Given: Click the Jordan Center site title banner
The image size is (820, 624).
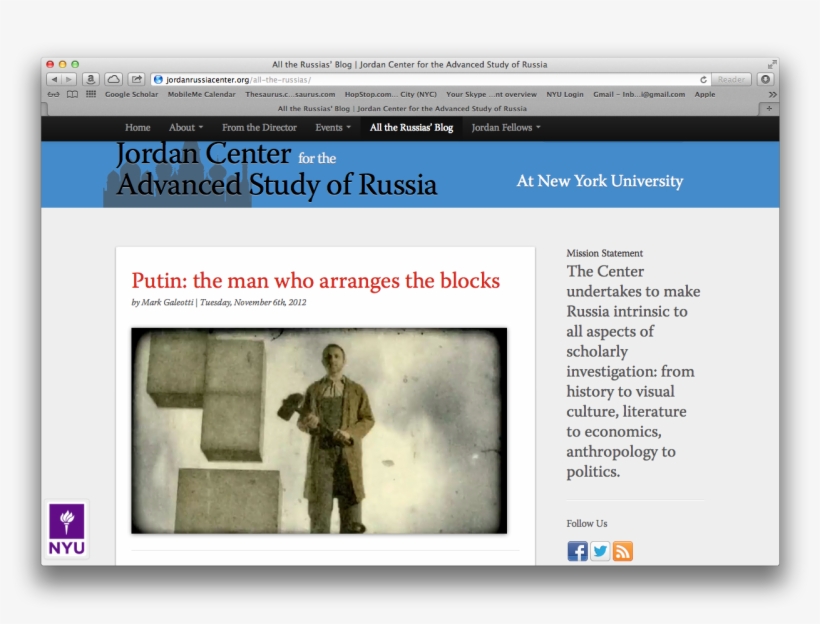Looking at the screenshot, I should coord(276,170).
